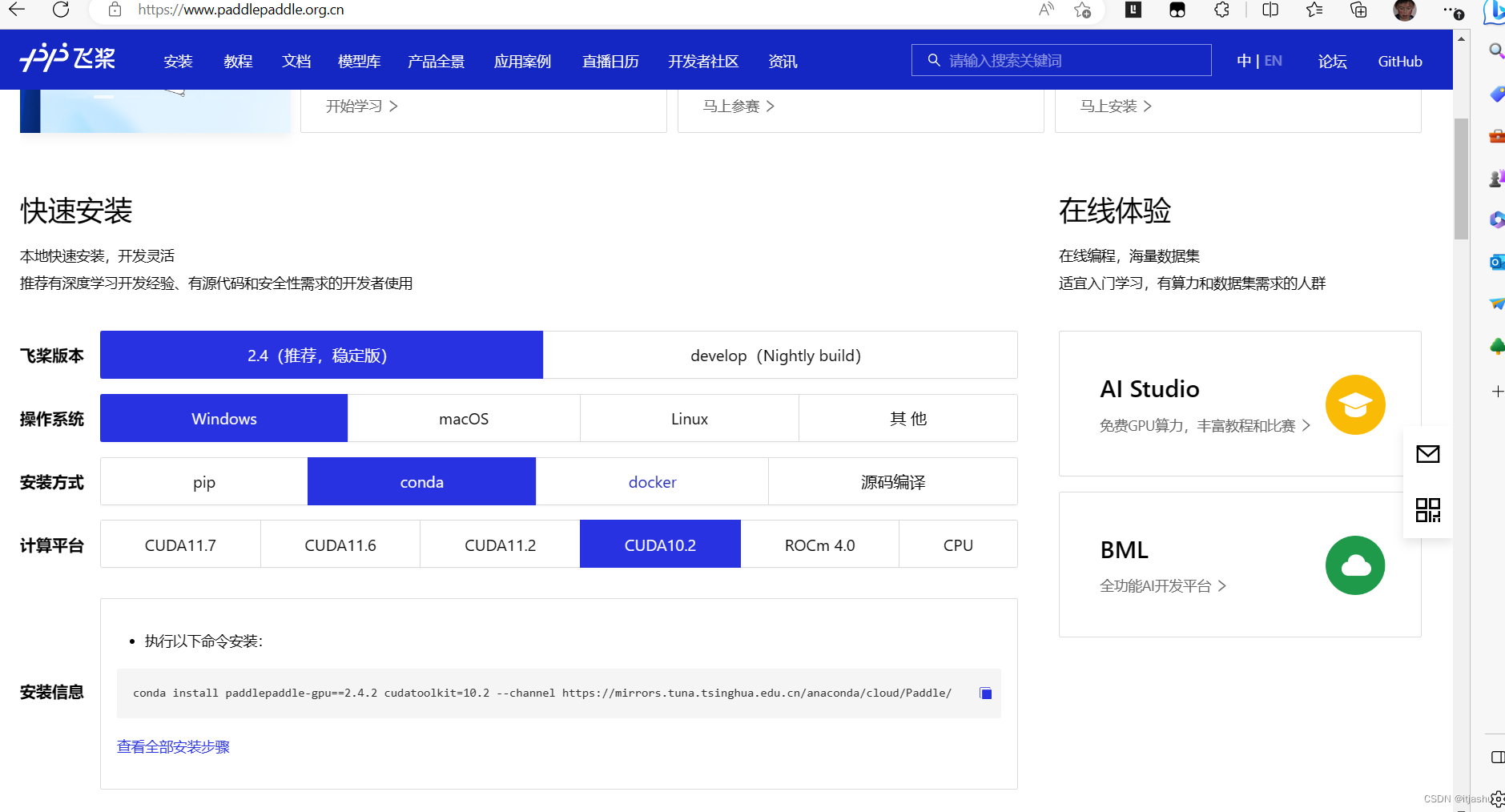Toggle split screen browser icon
1505x812 pixels.
point(1270,10)
